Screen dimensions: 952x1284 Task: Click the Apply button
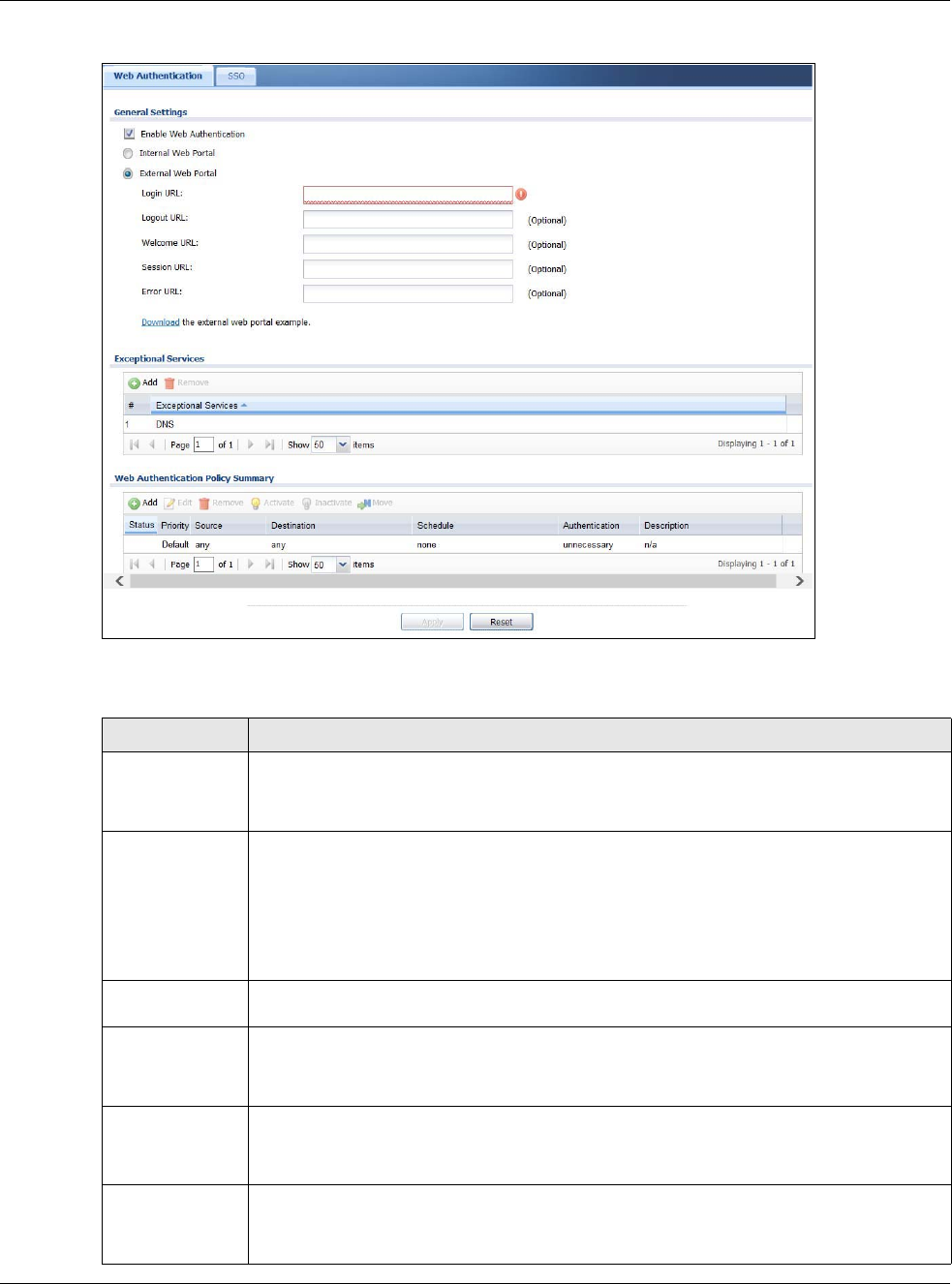[432, 622]
